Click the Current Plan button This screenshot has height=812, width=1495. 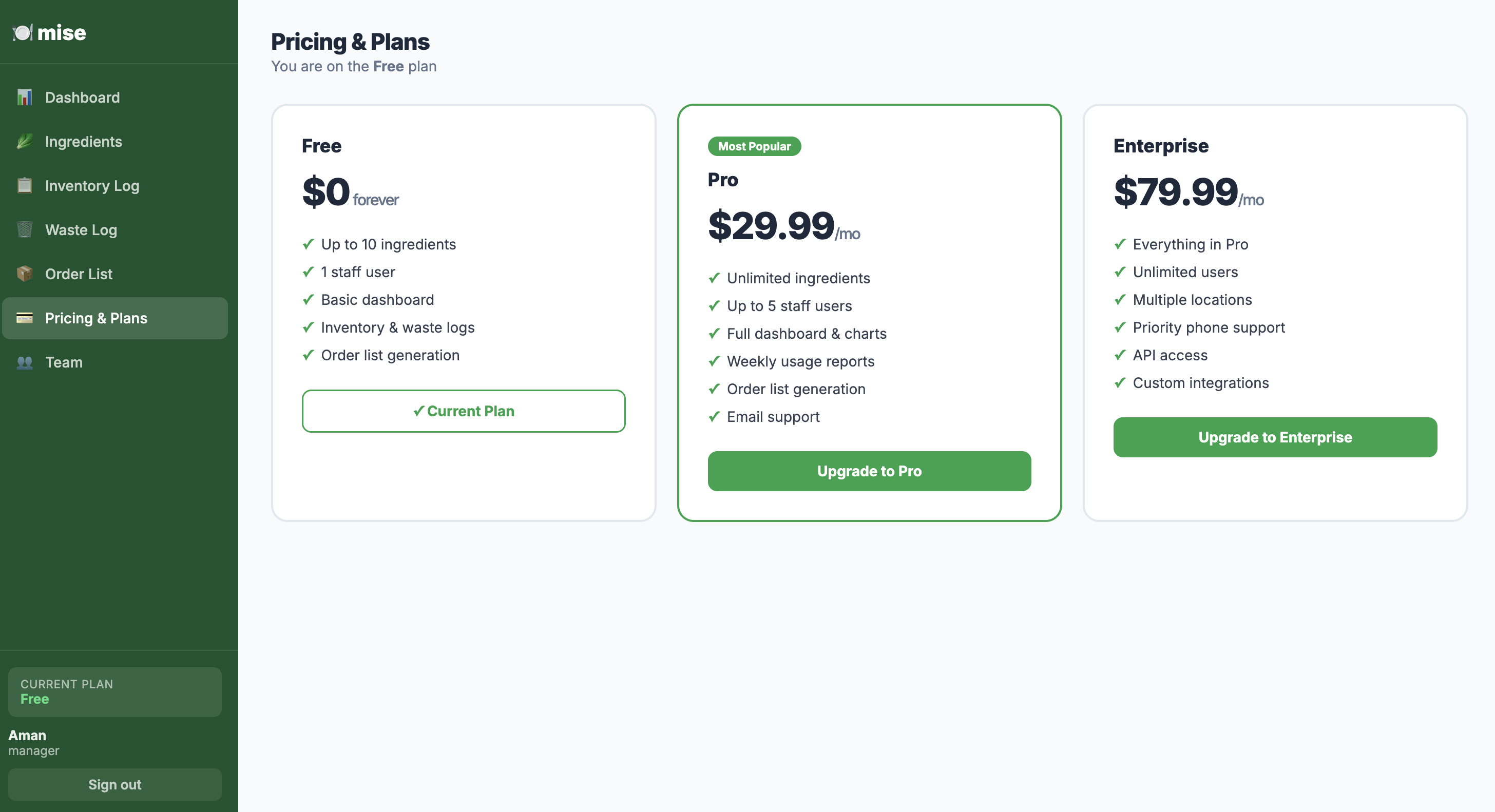point(463,411)
